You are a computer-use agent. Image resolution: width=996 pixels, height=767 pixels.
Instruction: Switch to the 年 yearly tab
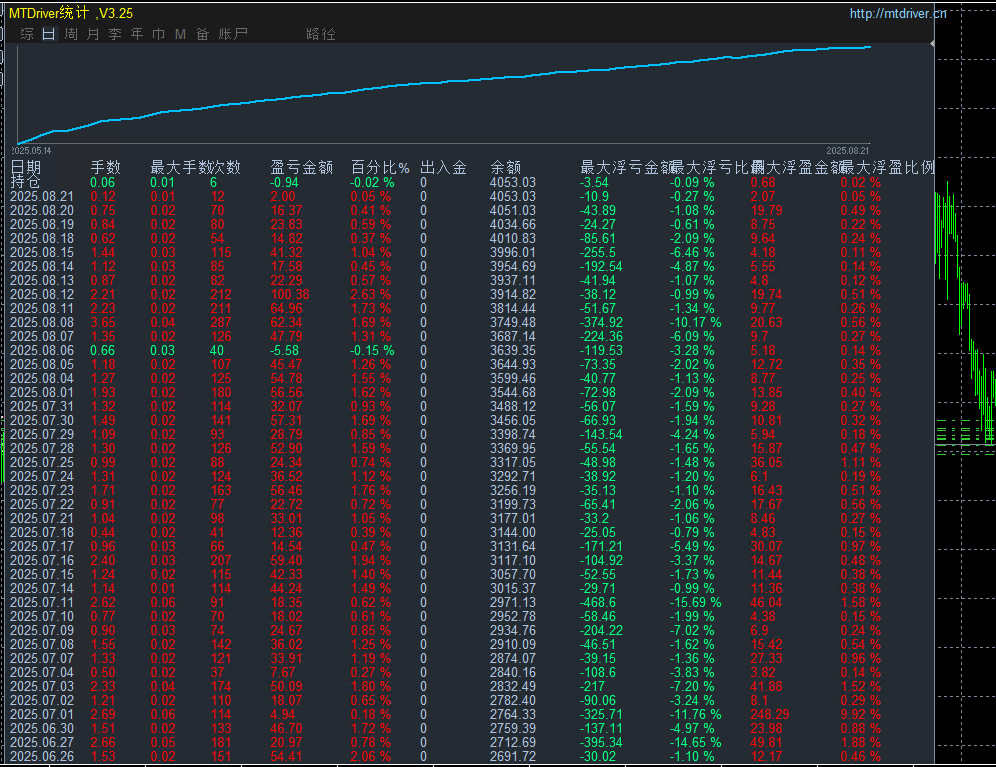[x=137, y=34]
